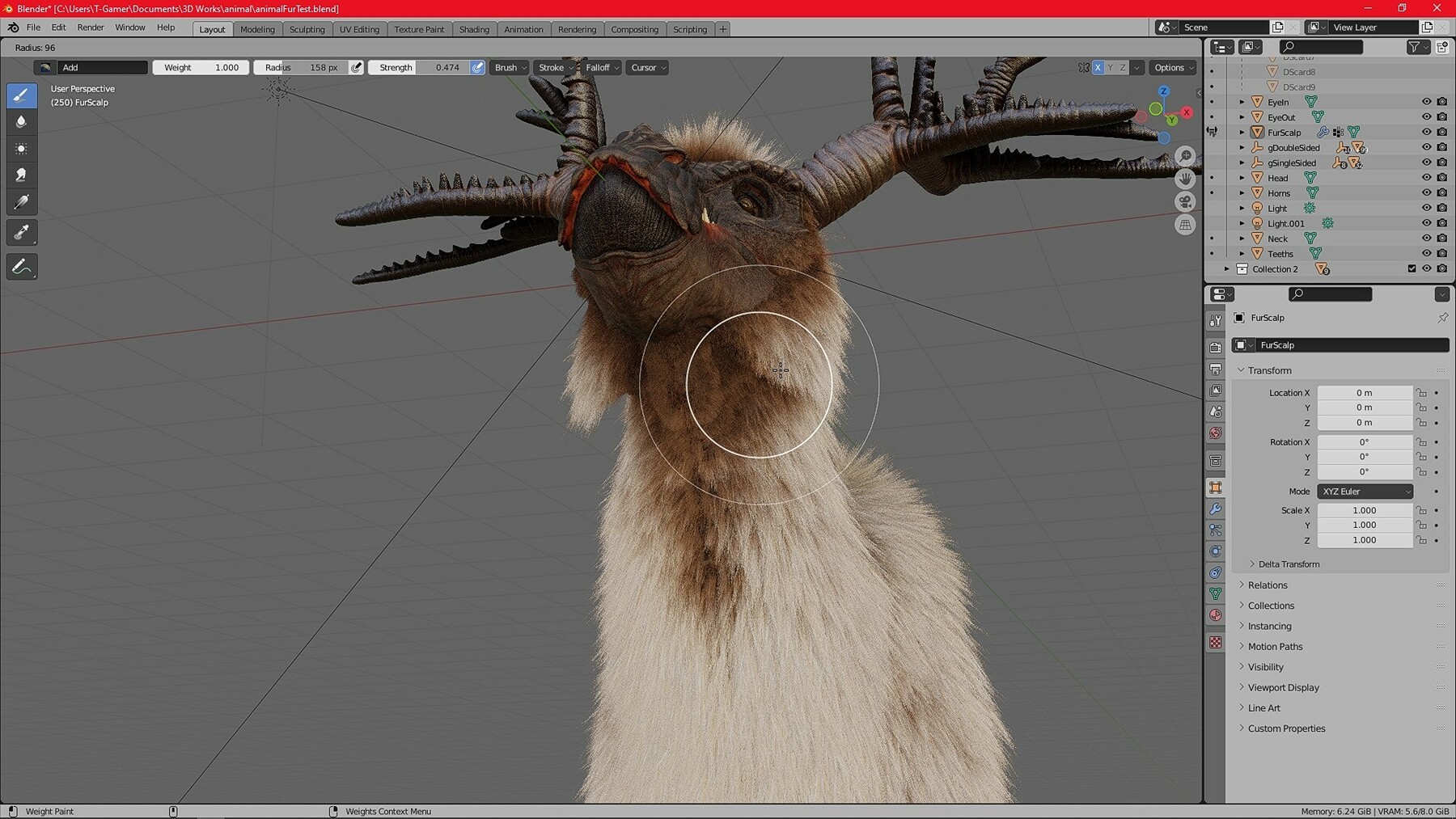1456x819 pixels.
Task: Select the Annotate tool
Action: [x=22, y=267]
